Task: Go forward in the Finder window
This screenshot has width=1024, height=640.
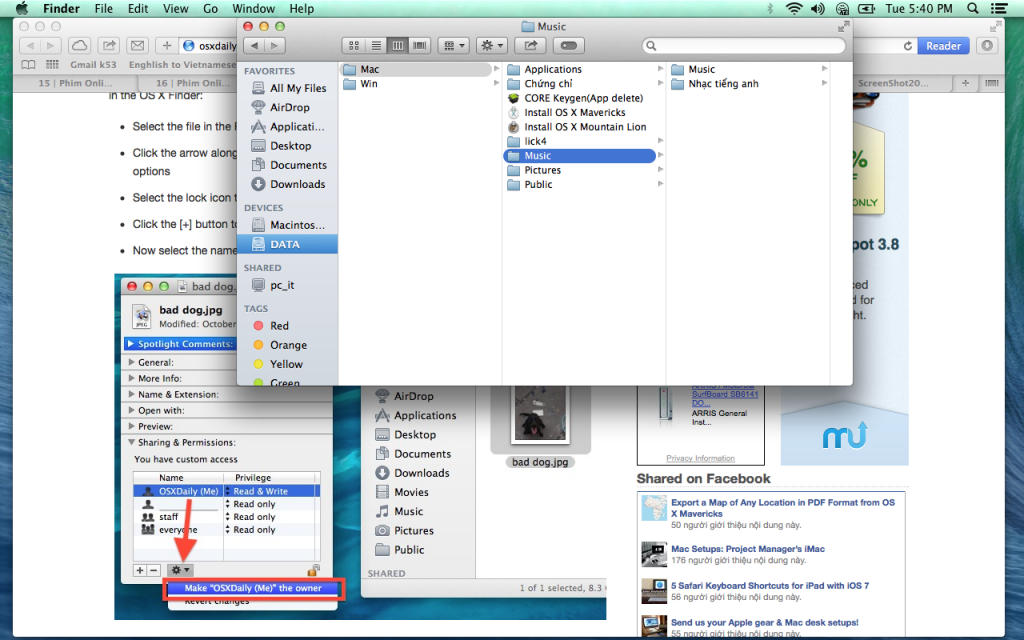Action: tap(275, 46)
